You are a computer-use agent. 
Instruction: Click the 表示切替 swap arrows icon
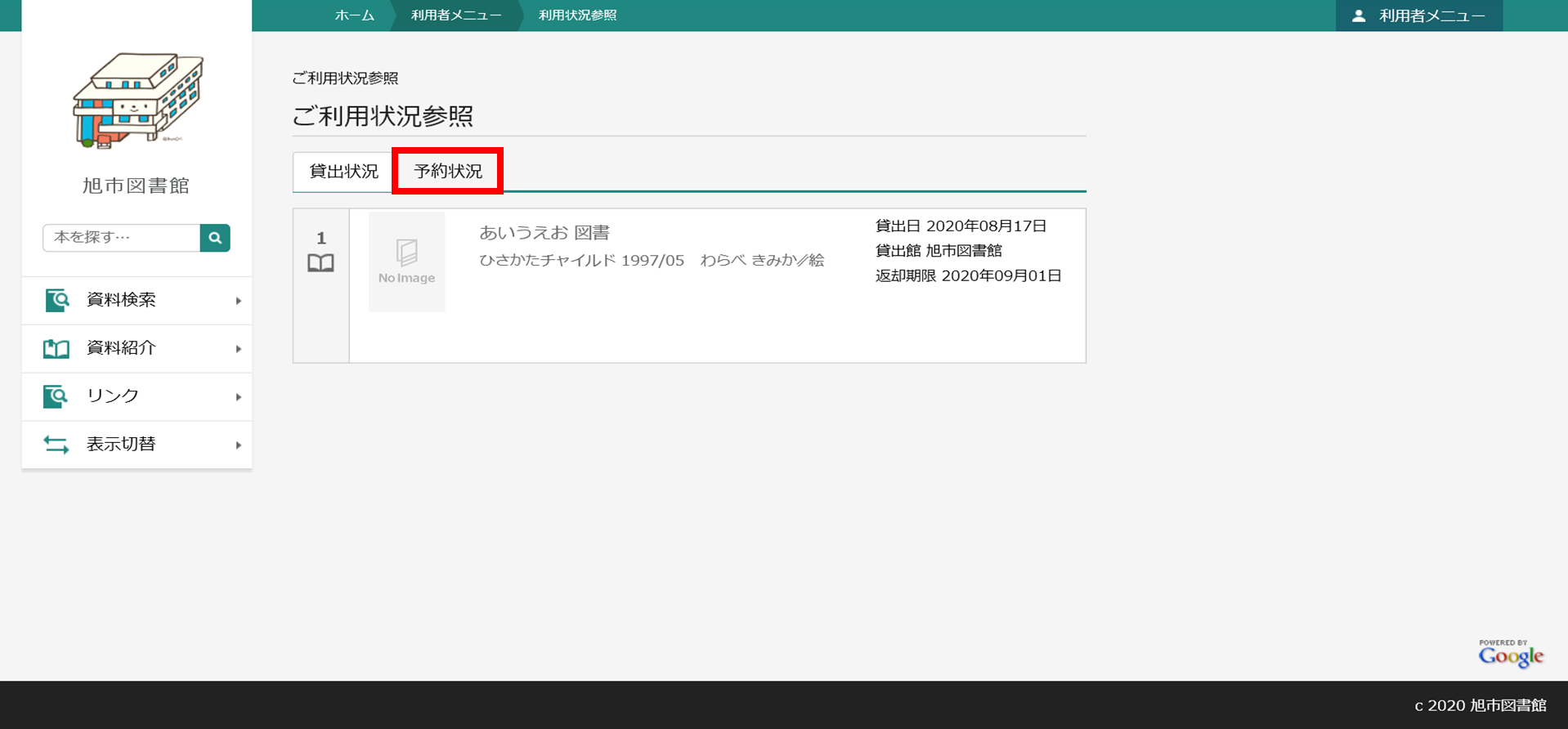coord(56,445)
